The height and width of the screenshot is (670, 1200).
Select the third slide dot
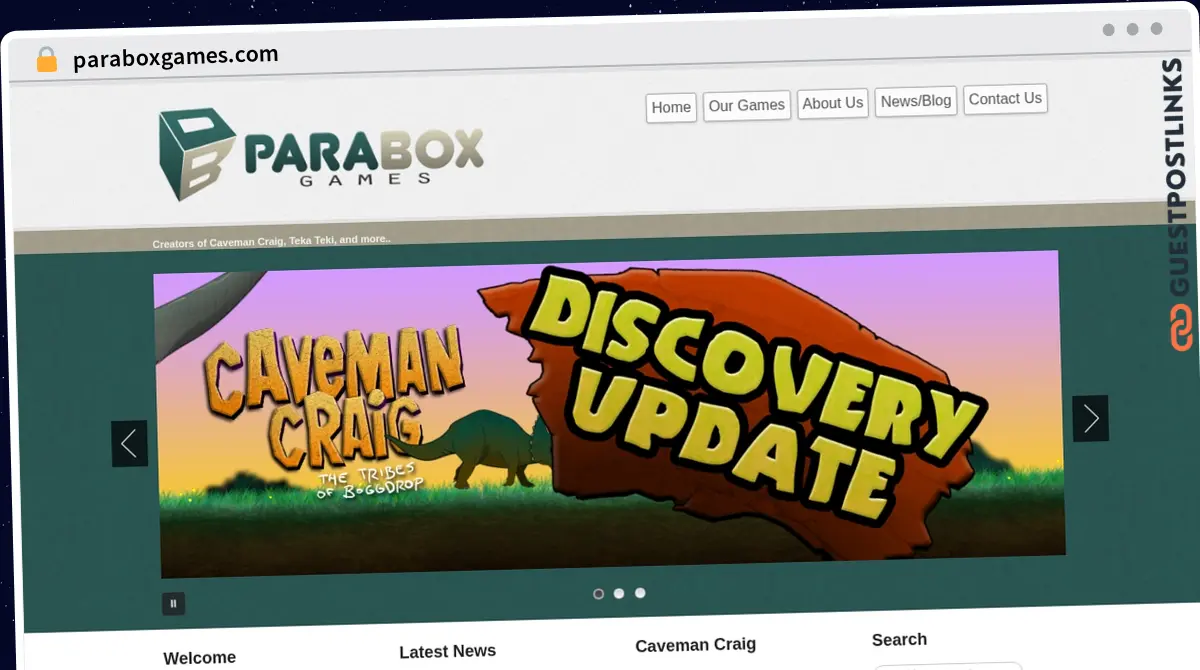pos(640,593)
